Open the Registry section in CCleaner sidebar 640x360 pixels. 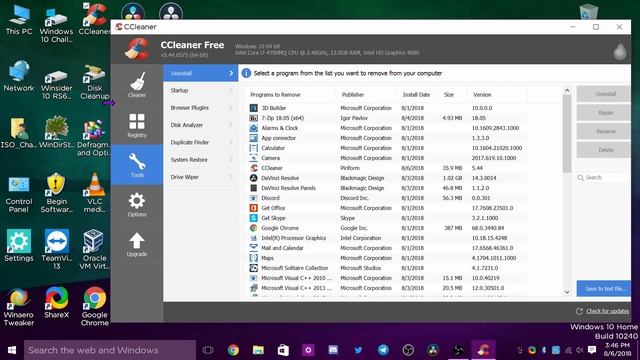point(137,125)
